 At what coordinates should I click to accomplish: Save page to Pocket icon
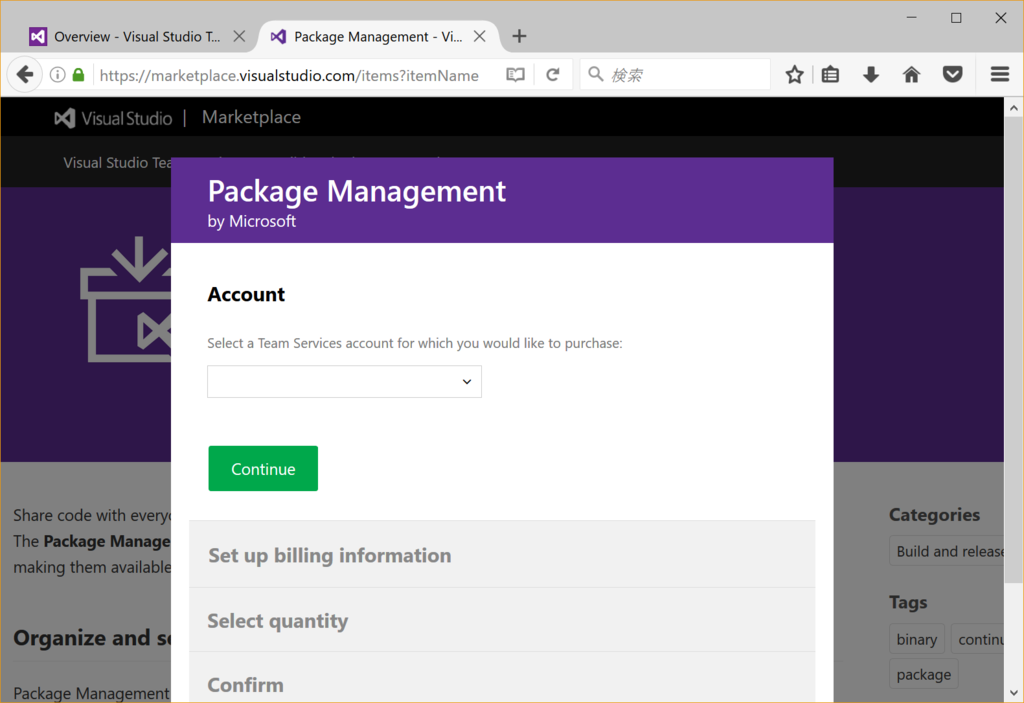(x=953, y=74)
